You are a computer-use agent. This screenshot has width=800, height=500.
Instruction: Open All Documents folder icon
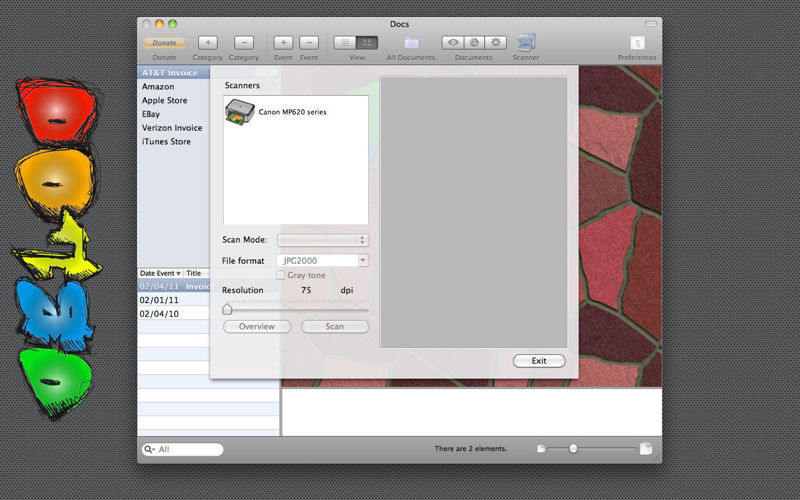pyautogui.click(x=411, y=43)
